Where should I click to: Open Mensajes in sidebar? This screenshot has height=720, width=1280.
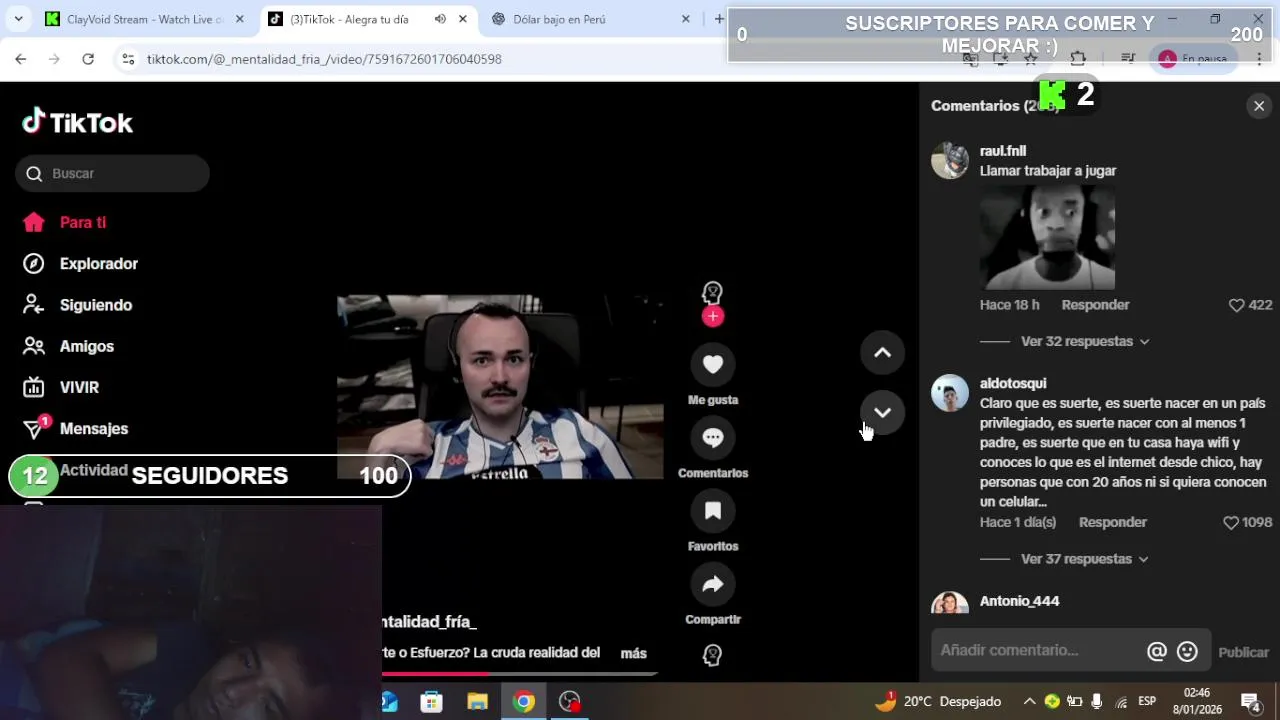[76, 428]
